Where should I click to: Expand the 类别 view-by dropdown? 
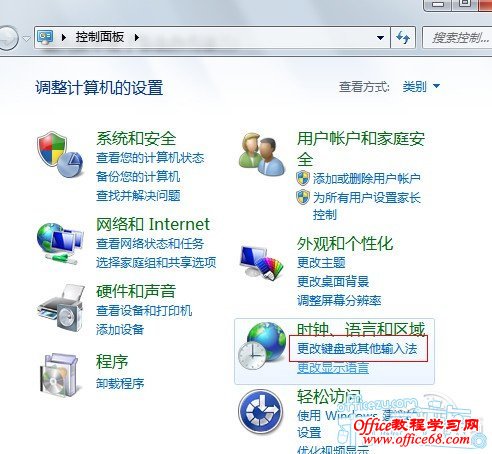click(x=421, y=87)
